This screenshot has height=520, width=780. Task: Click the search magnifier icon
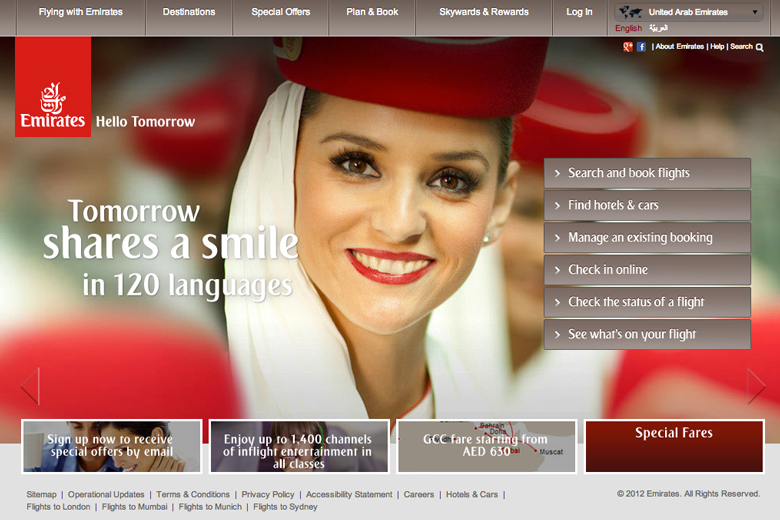pos(760,47)
